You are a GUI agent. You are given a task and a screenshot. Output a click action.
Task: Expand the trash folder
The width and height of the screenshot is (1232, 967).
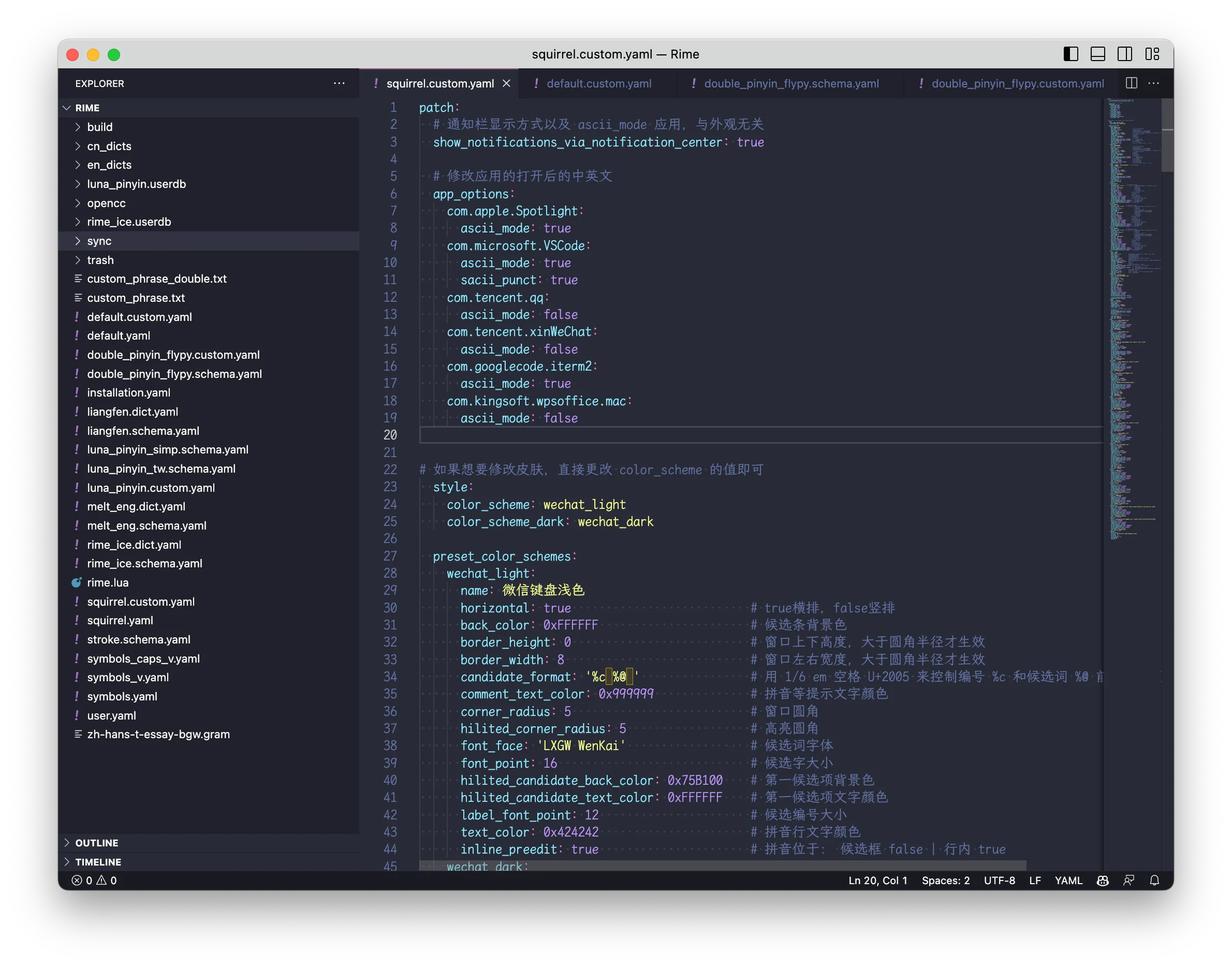click(209, 260)
